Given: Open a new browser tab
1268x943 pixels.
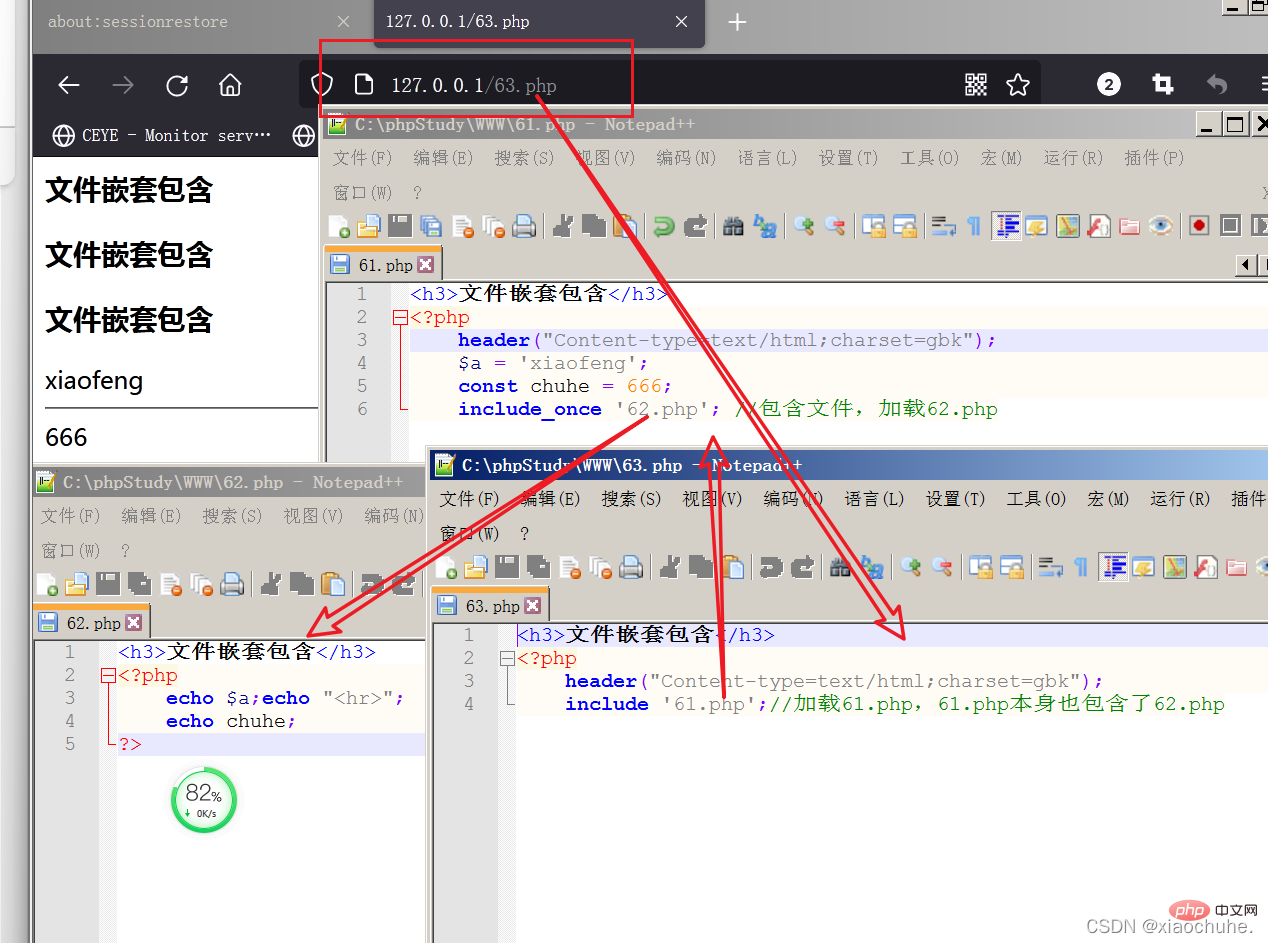Looking at the screenshot, I should click(737, 22).
